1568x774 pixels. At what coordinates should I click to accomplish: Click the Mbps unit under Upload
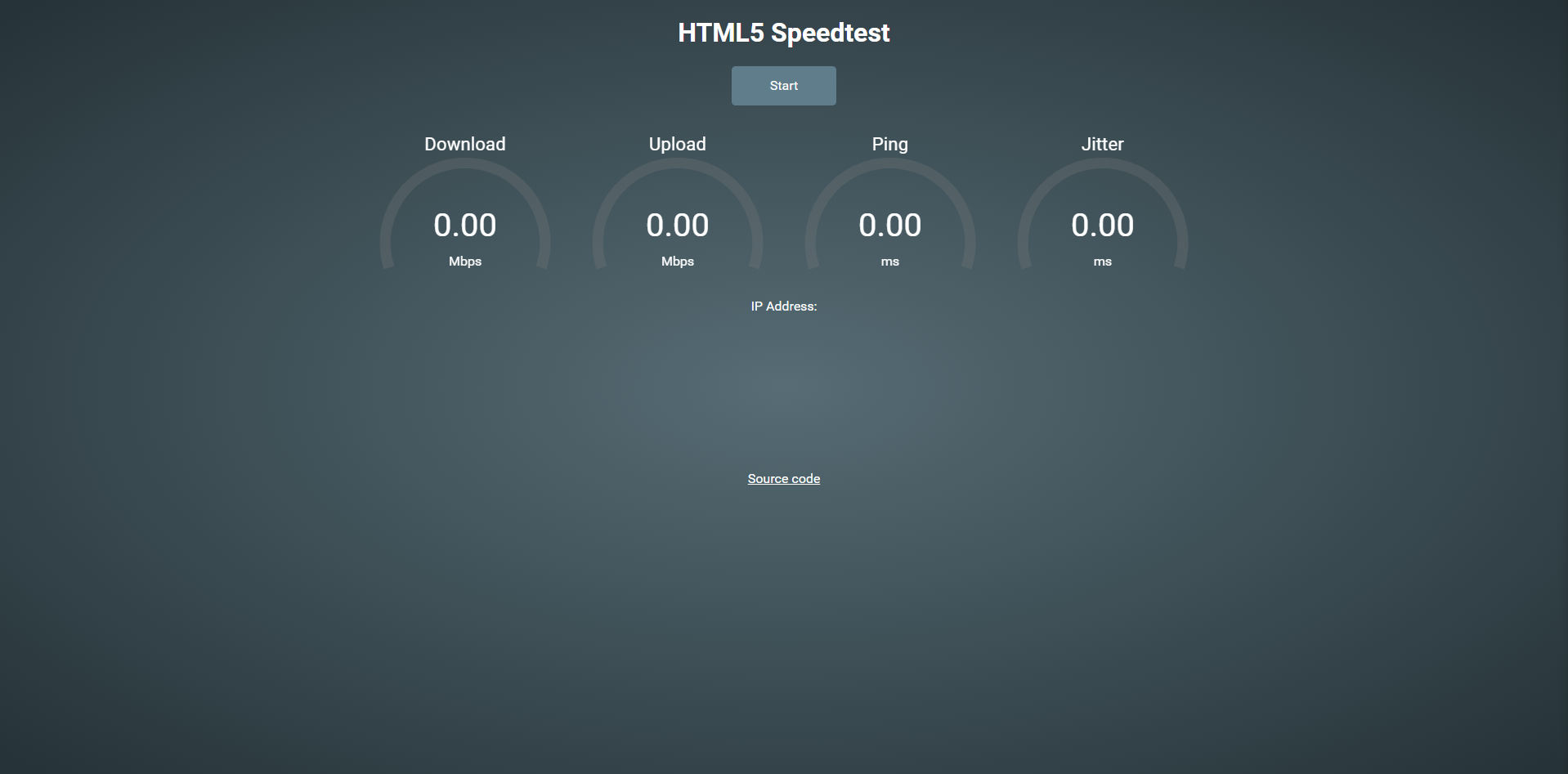coord(677,262)
